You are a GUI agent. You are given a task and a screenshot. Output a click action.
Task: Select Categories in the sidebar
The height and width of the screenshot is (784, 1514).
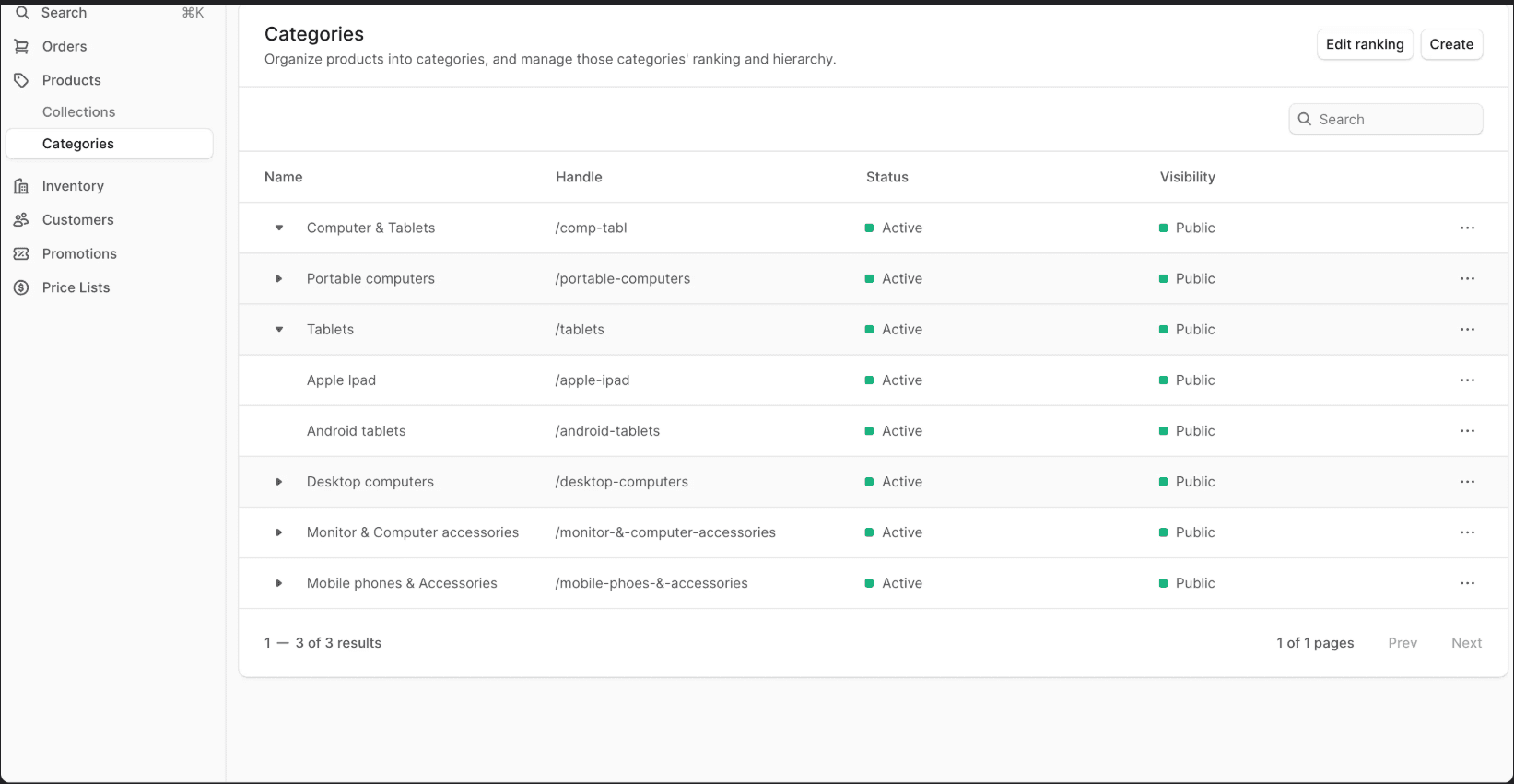tap(110, 144)
